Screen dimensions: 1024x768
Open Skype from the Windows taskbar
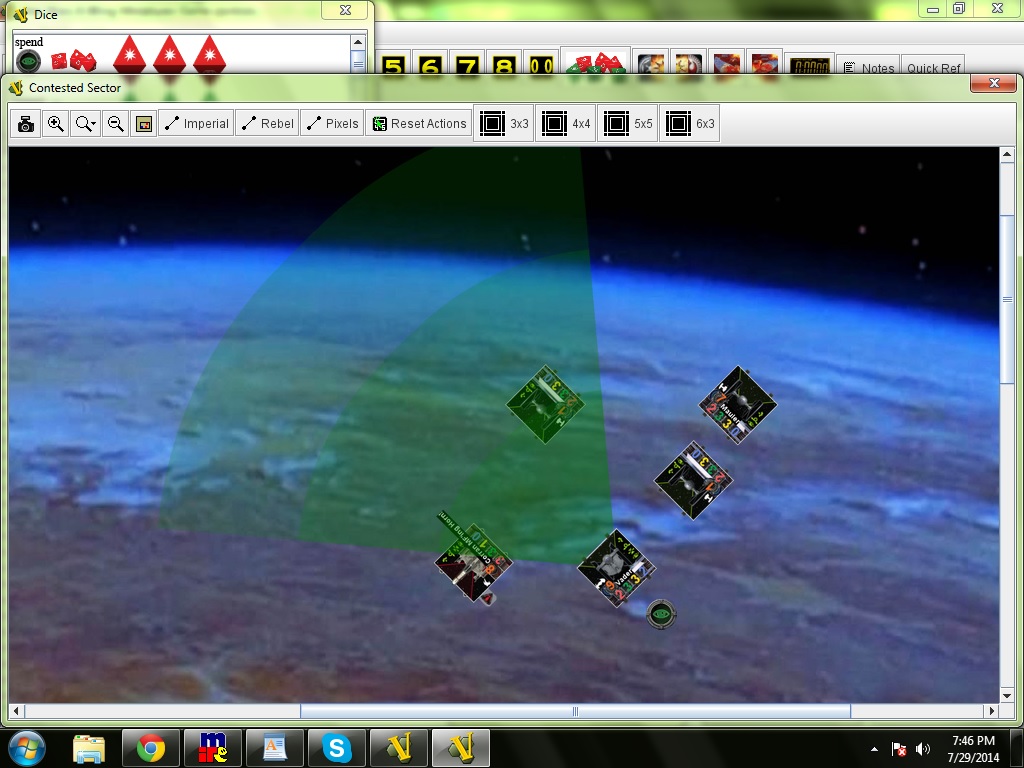pyautogui.click(x=337, y=747)
